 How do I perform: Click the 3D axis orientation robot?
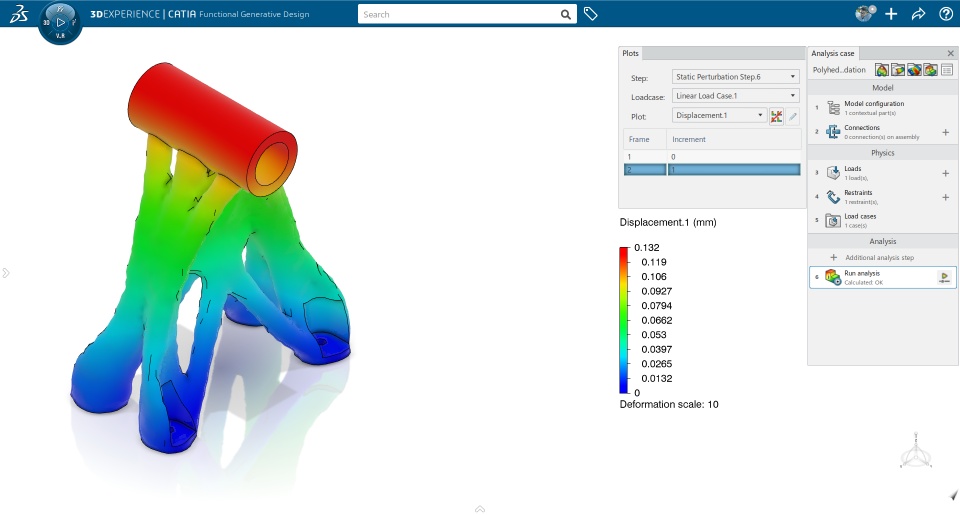[916, 451]
